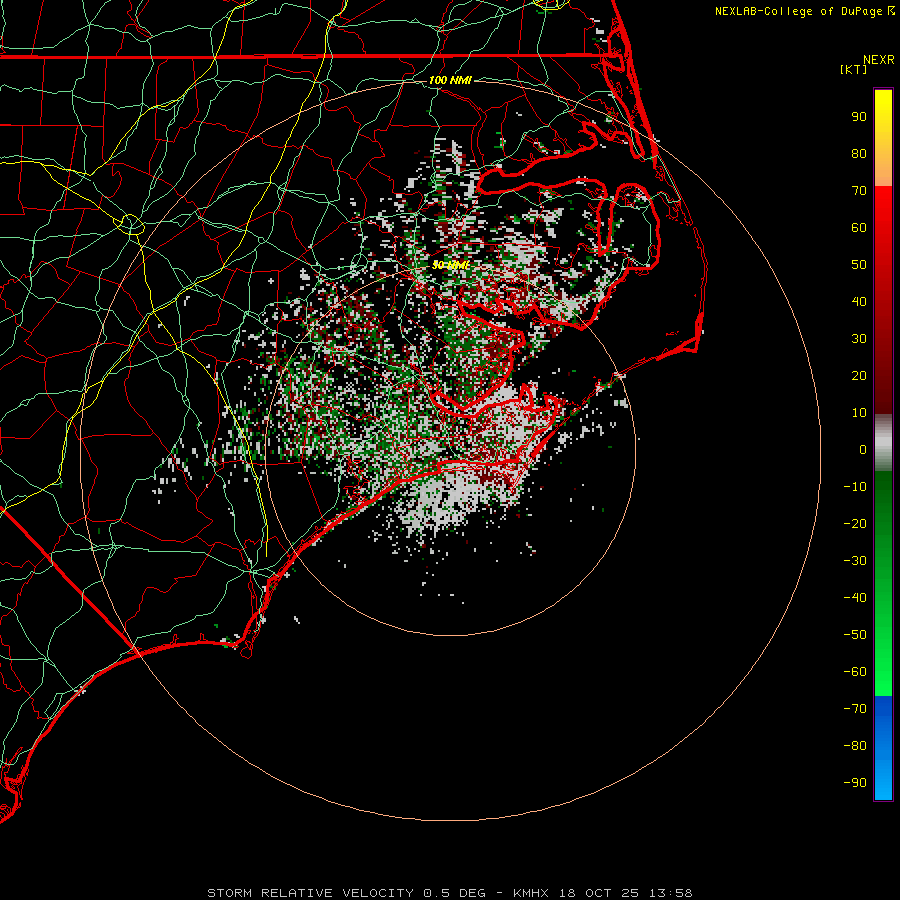Click the -20 value on velocity scale
This screenshot has width=900, height=900.
tap(855, 523)
